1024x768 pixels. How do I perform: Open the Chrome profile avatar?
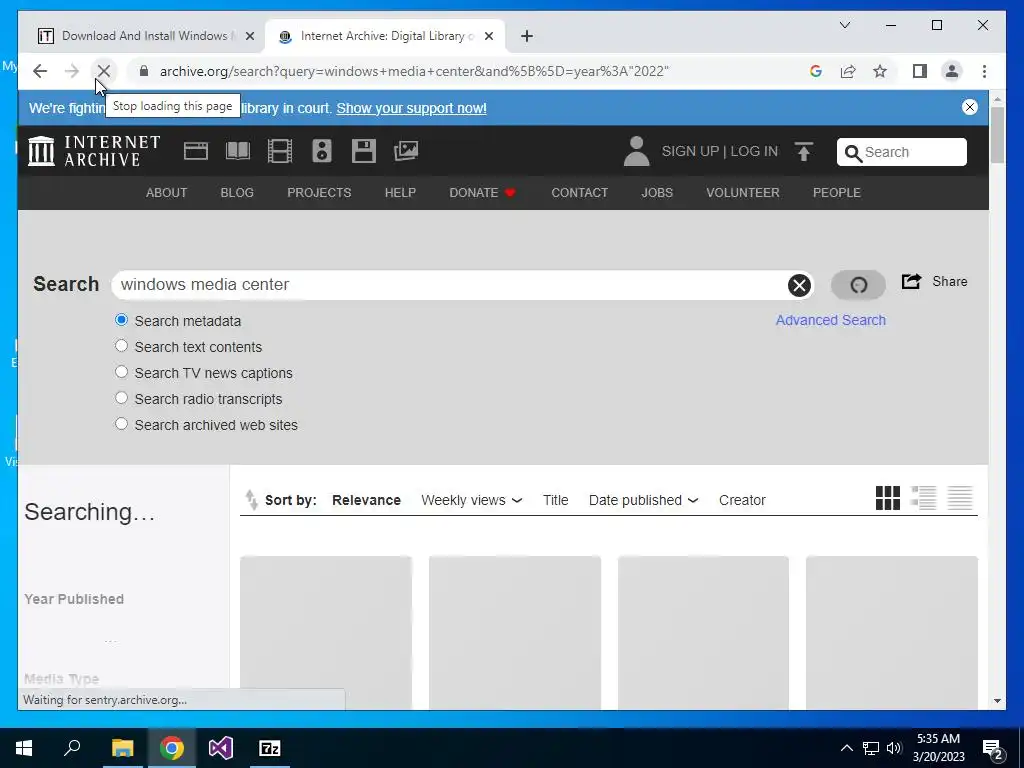pyautogui.click(x=952, y=71)
